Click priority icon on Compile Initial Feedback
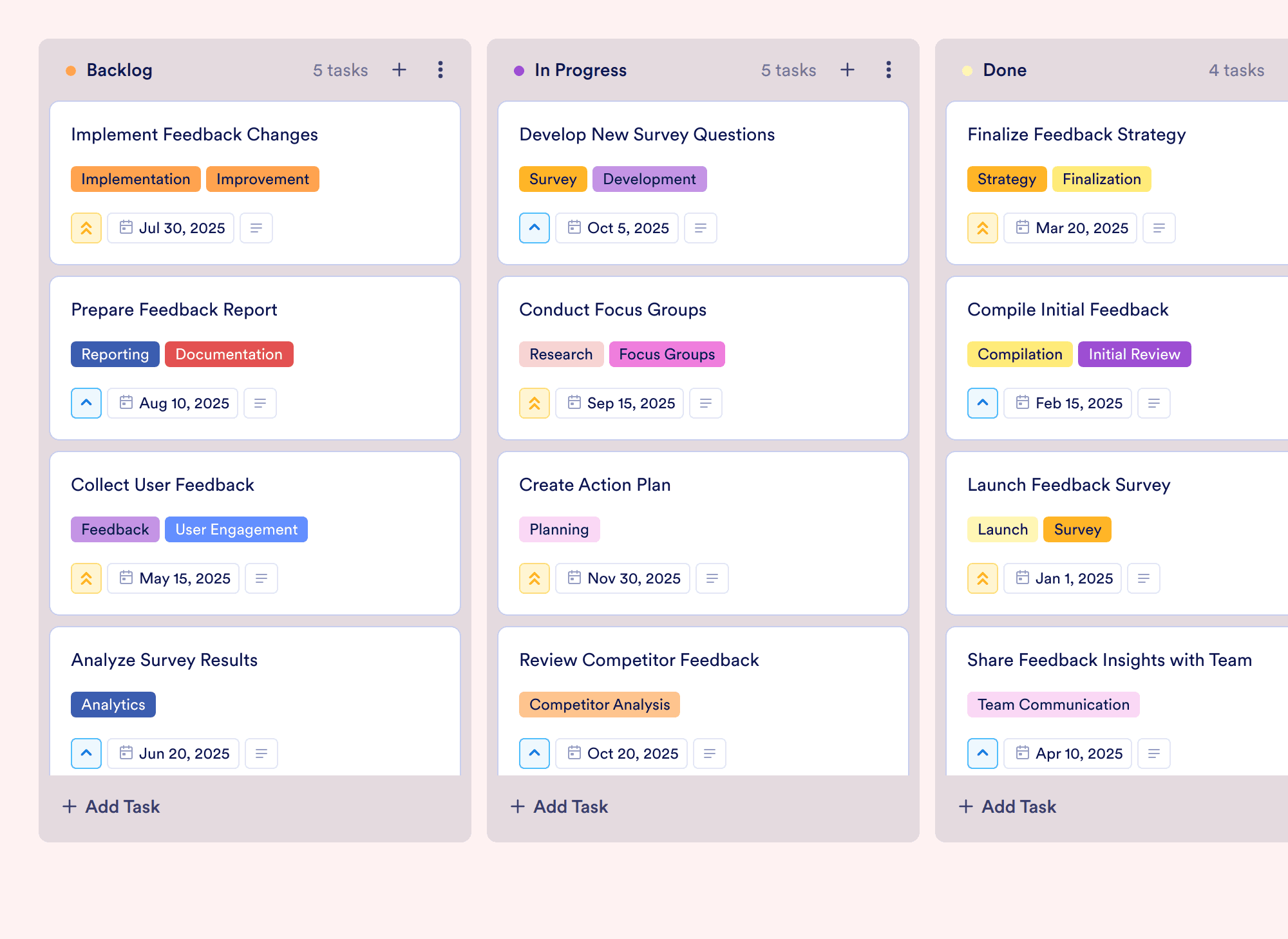 coord(983,403)
